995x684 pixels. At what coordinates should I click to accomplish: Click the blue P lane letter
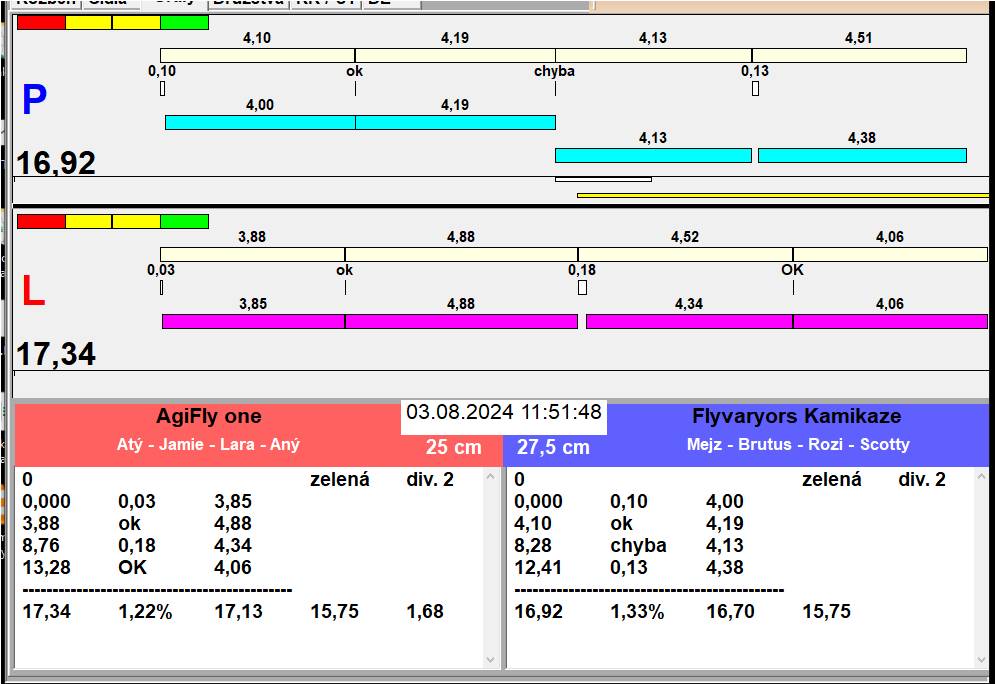click(x=34, y=101)
